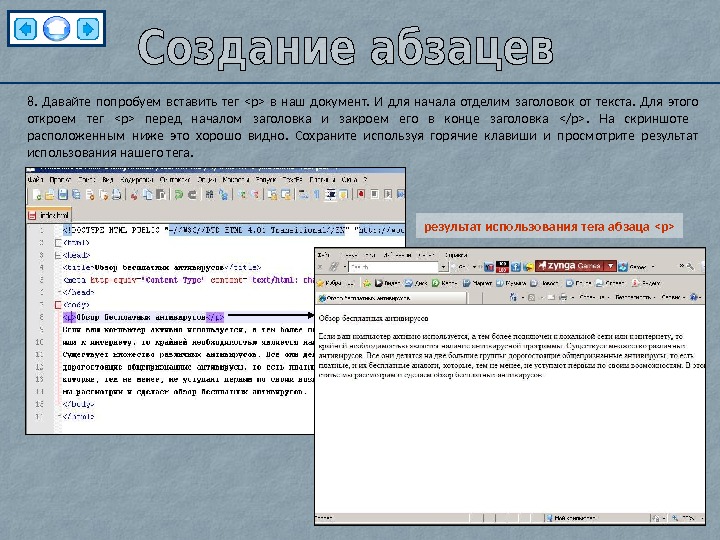720x540 pixels.
Task: Open the browser Избранное favorites star button
Action: tap(336, 283)
